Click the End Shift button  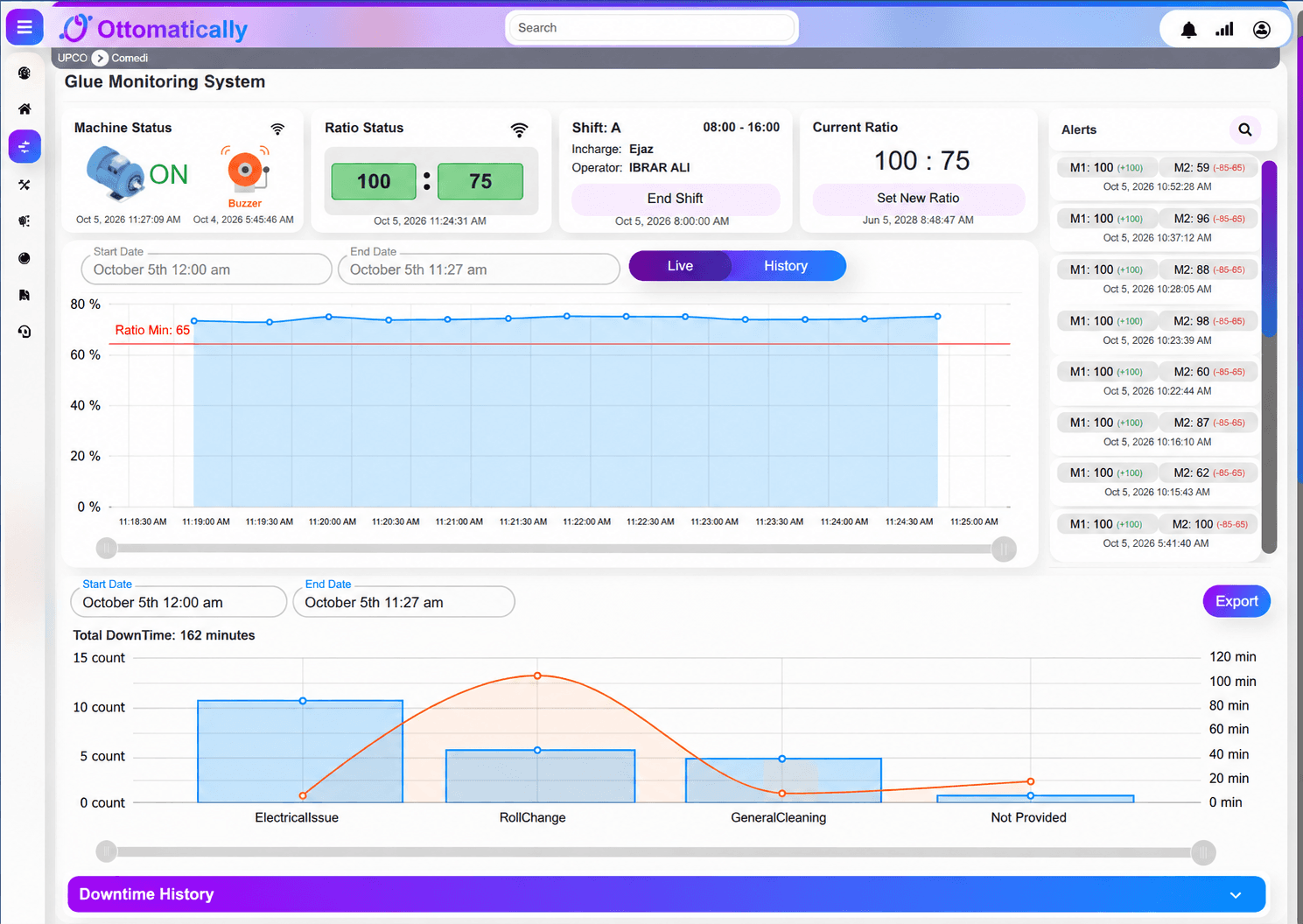click(x=676, y=199)
